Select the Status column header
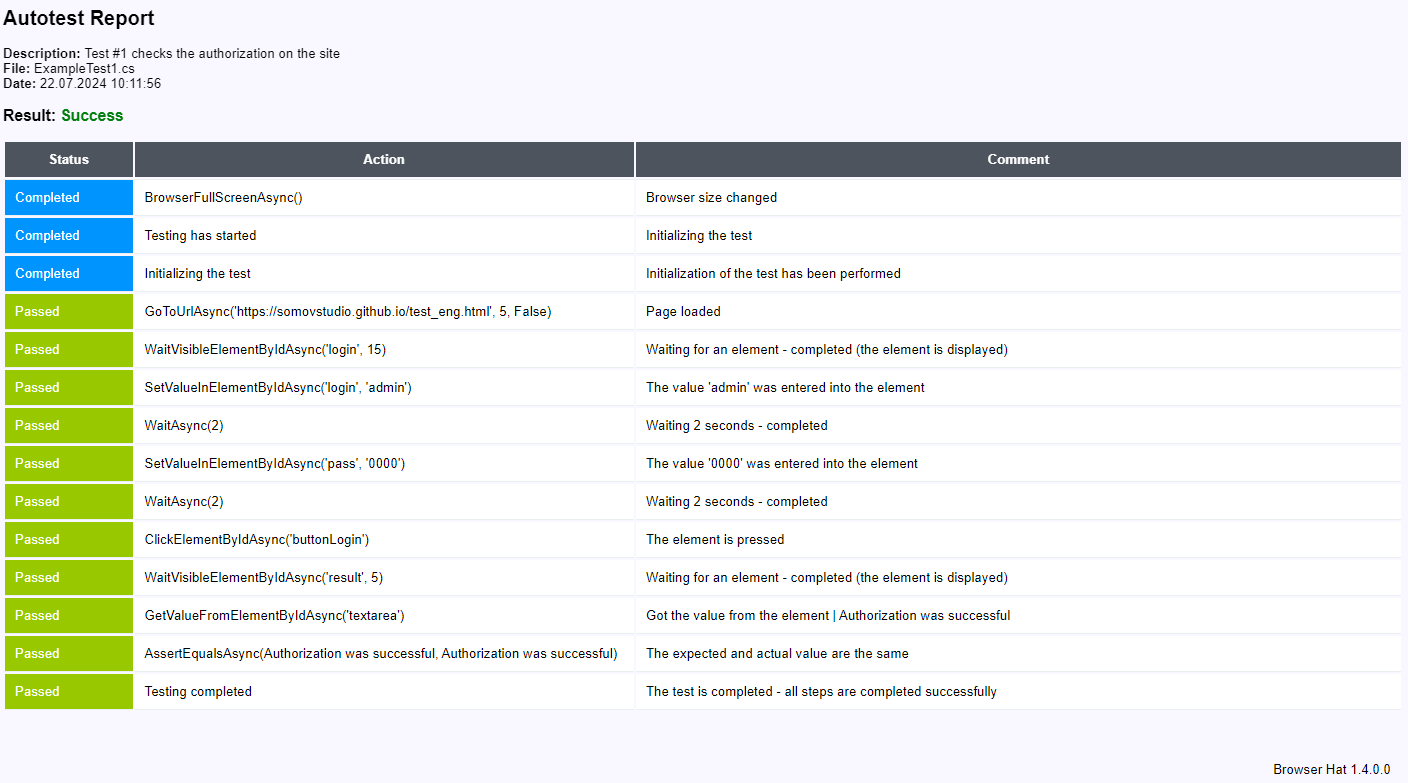Image resolution: width=1408 pixels, height=783 pixels. coord(69,159)
